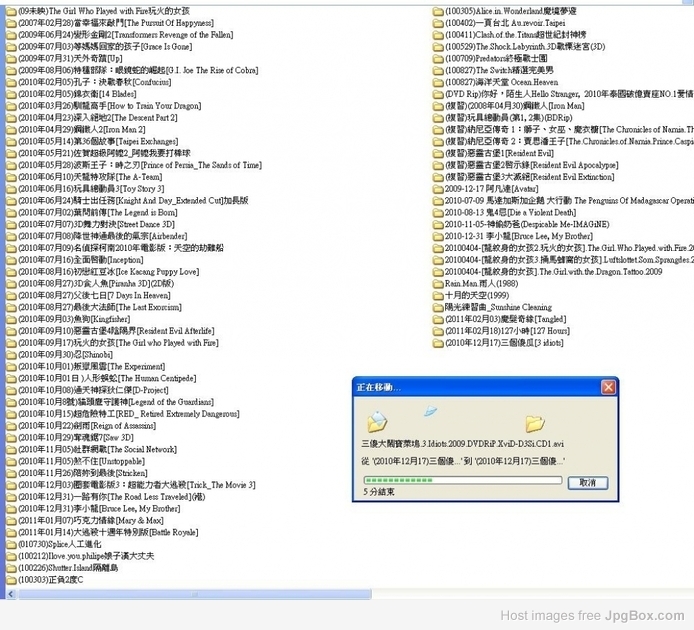
Task: Click the Rain Man 1988 folder icon
Action: (437, 283)
